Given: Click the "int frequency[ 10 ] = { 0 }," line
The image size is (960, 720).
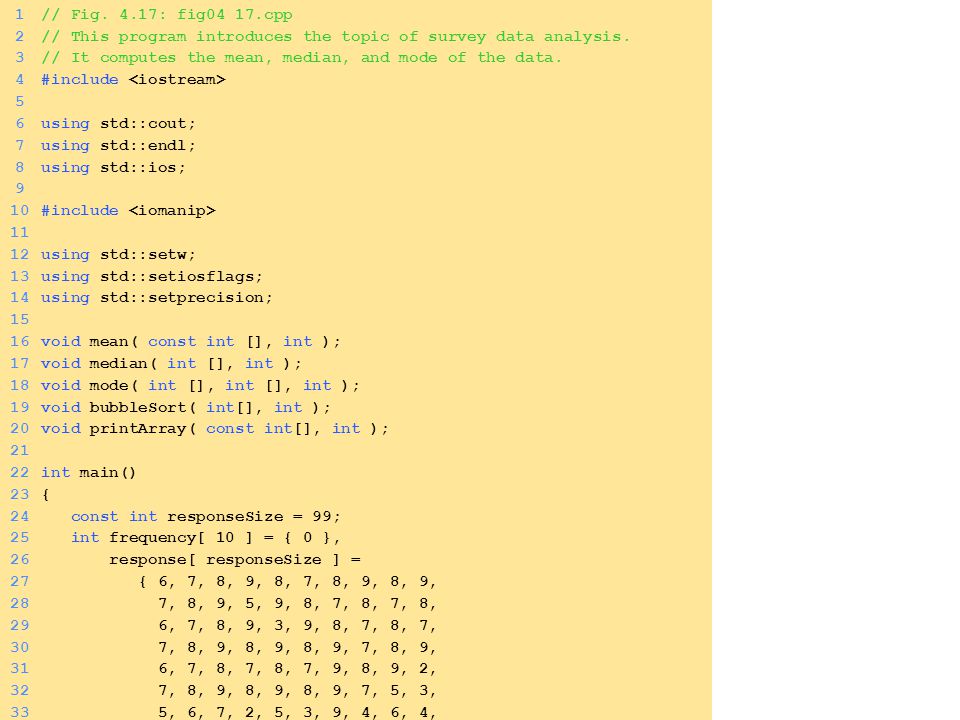Looking at the screenshot, I should point(205,538).
